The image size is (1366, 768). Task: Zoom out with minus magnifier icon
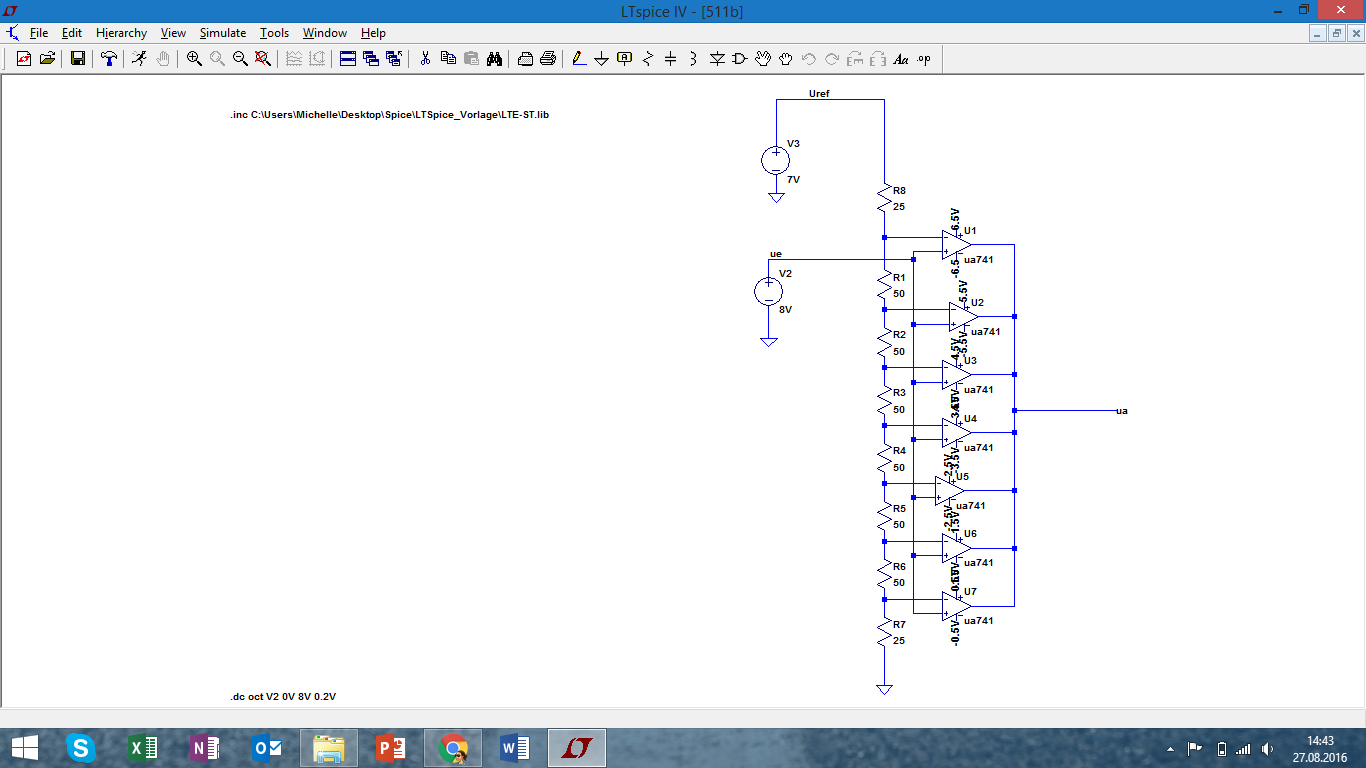240,59
